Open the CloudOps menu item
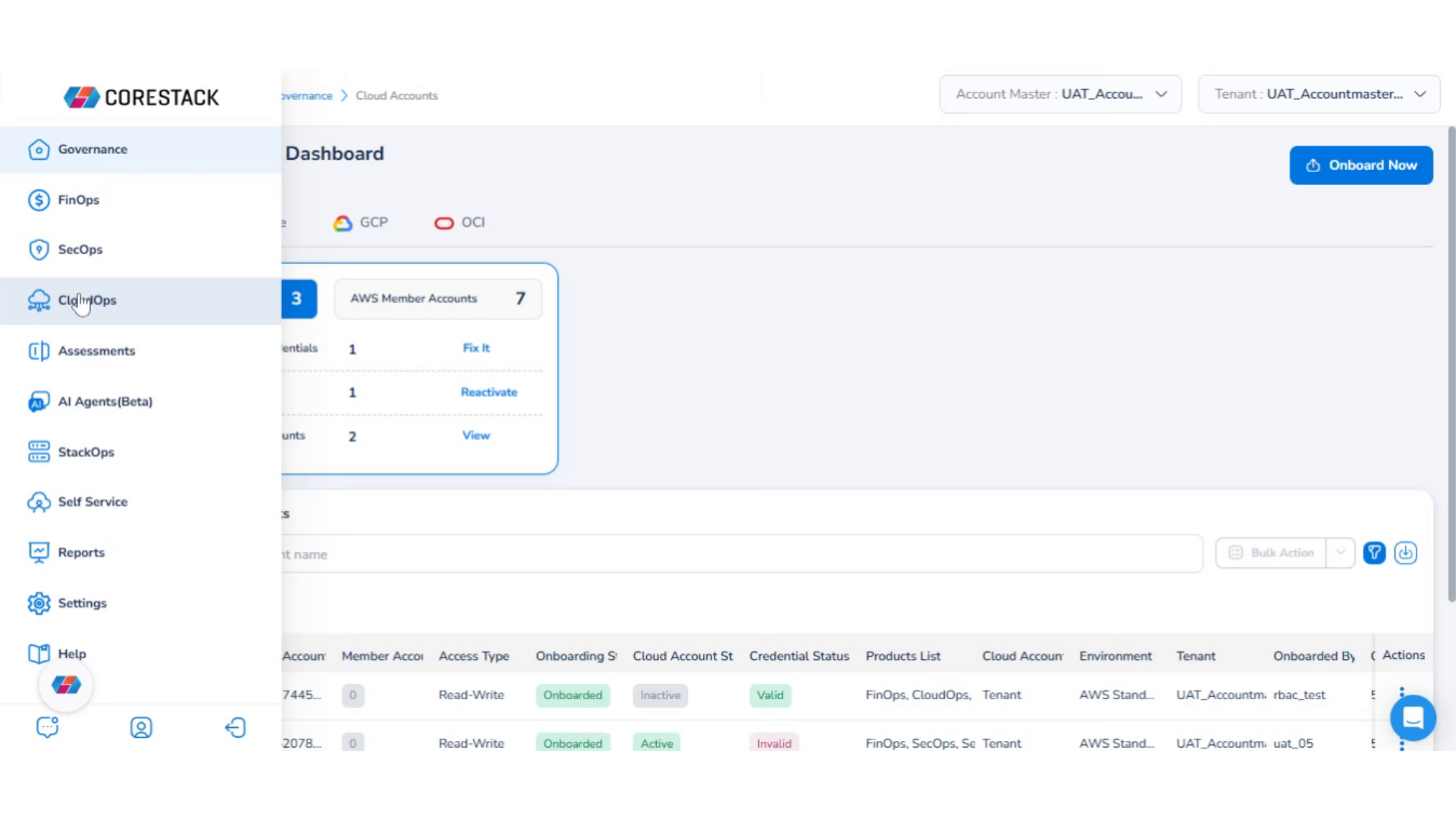Viewport: 1456px width, 819px height. click(140, 300)
